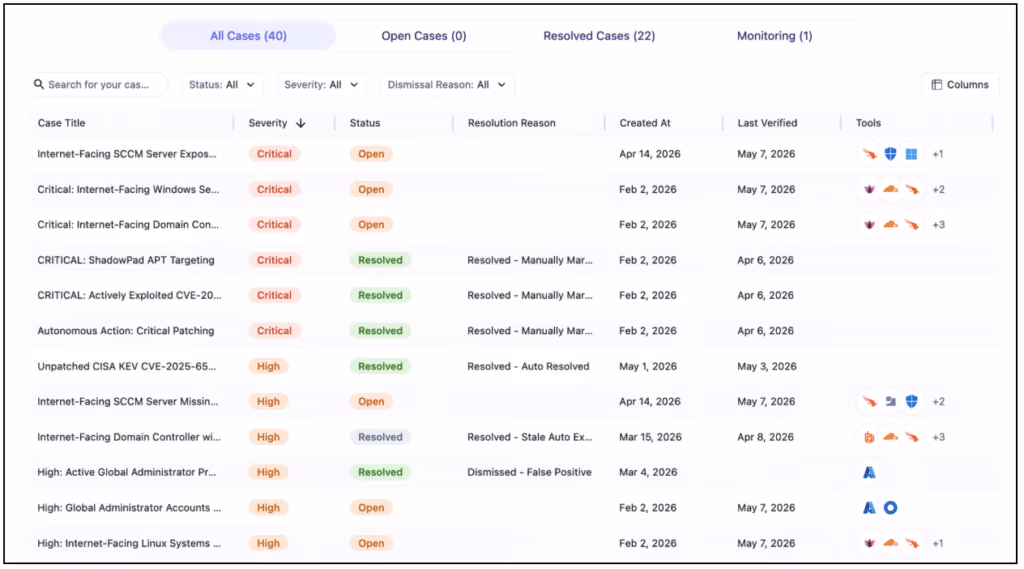
Task: Click Resolved - Auto Resolved resolution reason
Action: pyautogui.click(x=528, y=366)
